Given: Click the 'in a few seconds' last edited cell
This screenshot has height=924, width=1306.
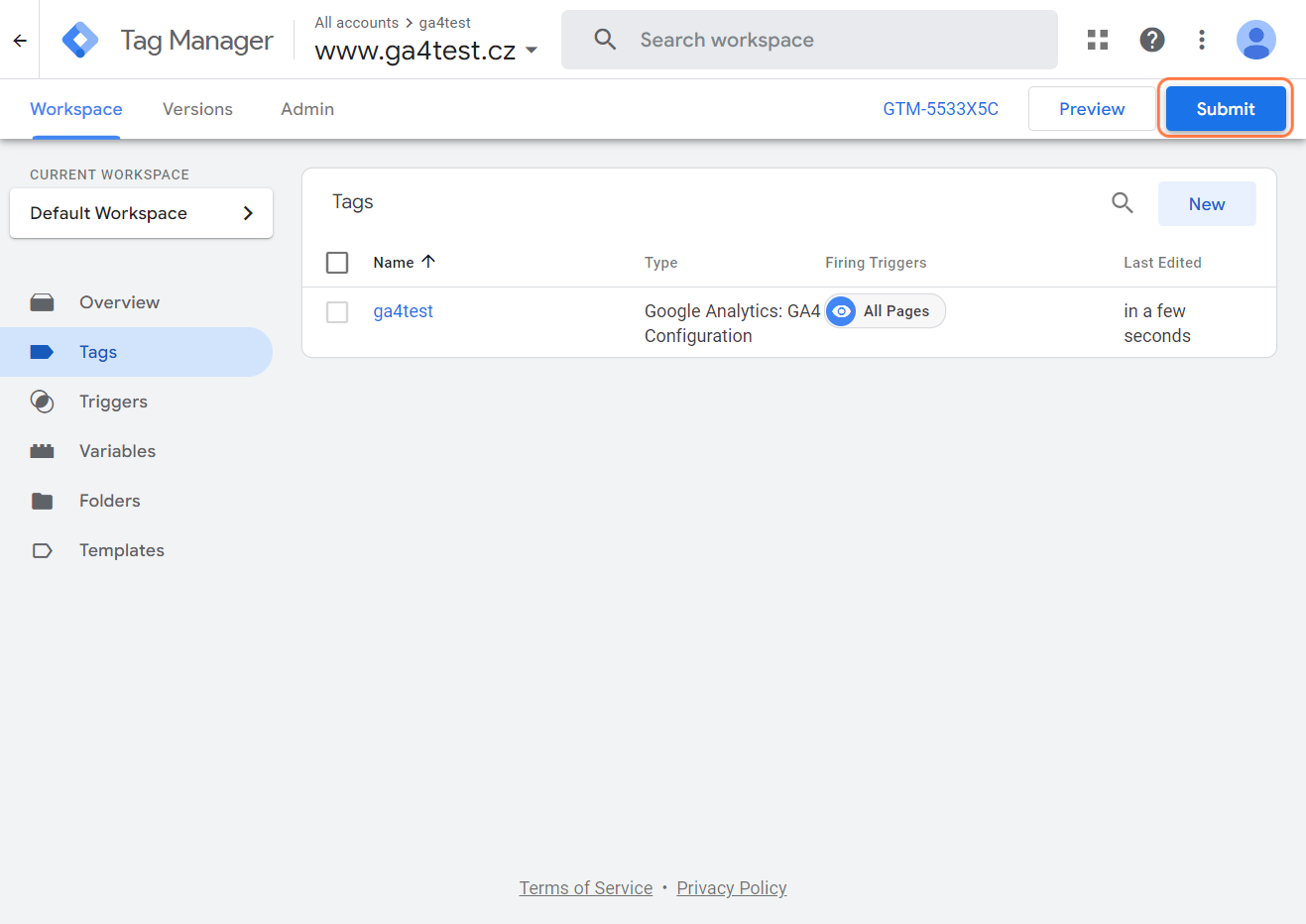Looking at the screenshot, I should click(1156, 323).
